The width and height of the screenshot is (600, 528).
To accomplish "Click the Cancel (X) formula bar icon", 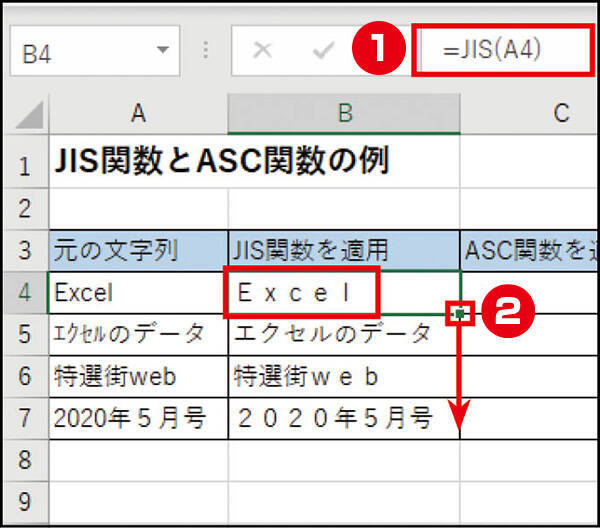I will click(263, 50).
